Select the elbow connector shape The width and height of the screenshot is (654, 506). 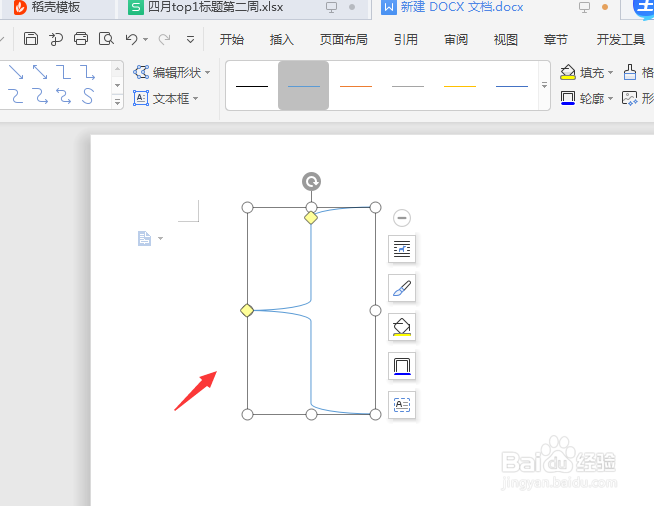(64, 72)
